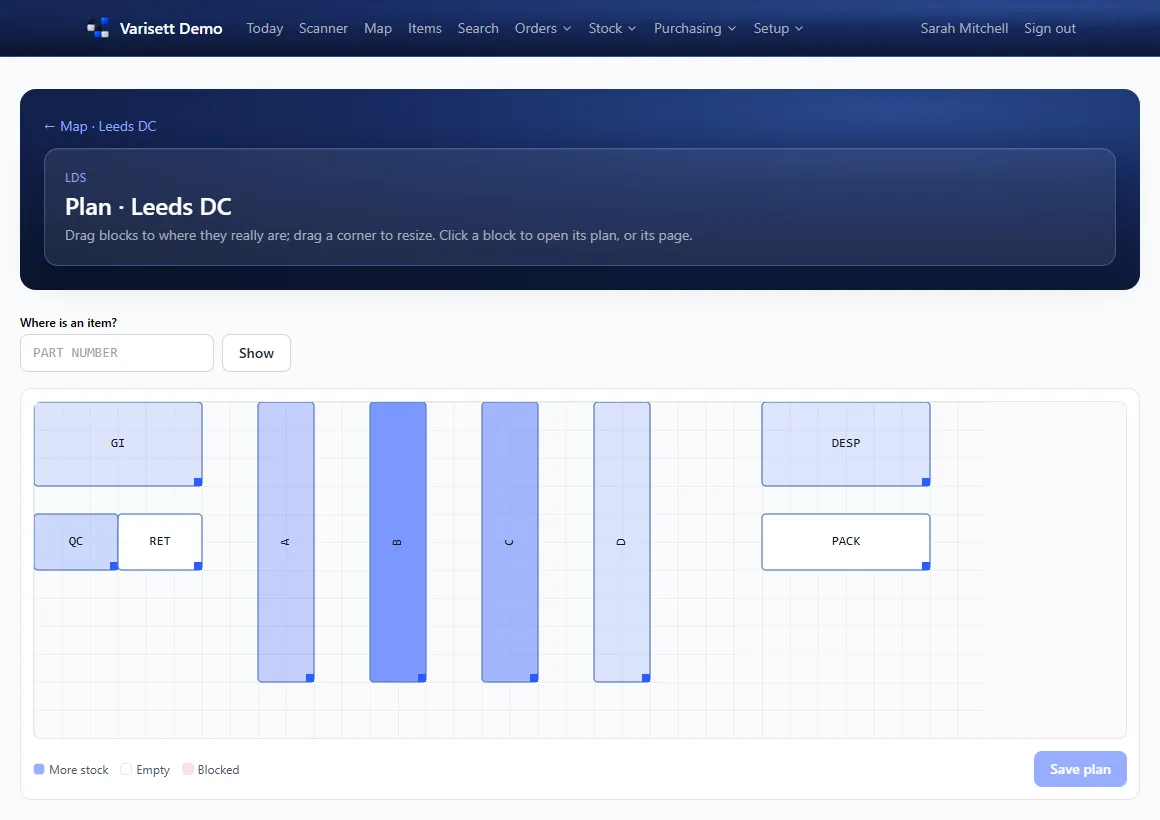Open the GI block
The height and width of the screenshot is (820, 1160).
118,443
